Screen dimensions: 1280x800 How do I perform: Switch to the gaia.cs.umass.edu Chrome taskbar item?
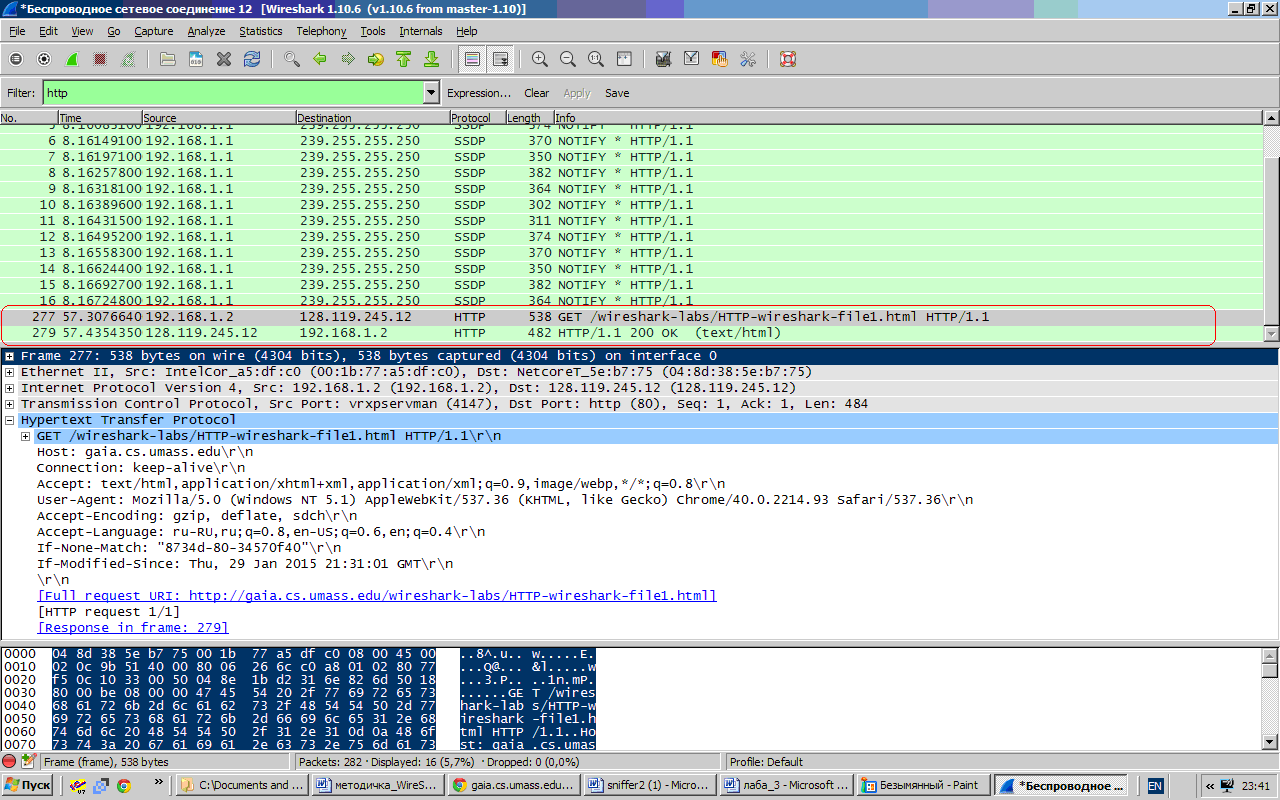tap(513, 785)
